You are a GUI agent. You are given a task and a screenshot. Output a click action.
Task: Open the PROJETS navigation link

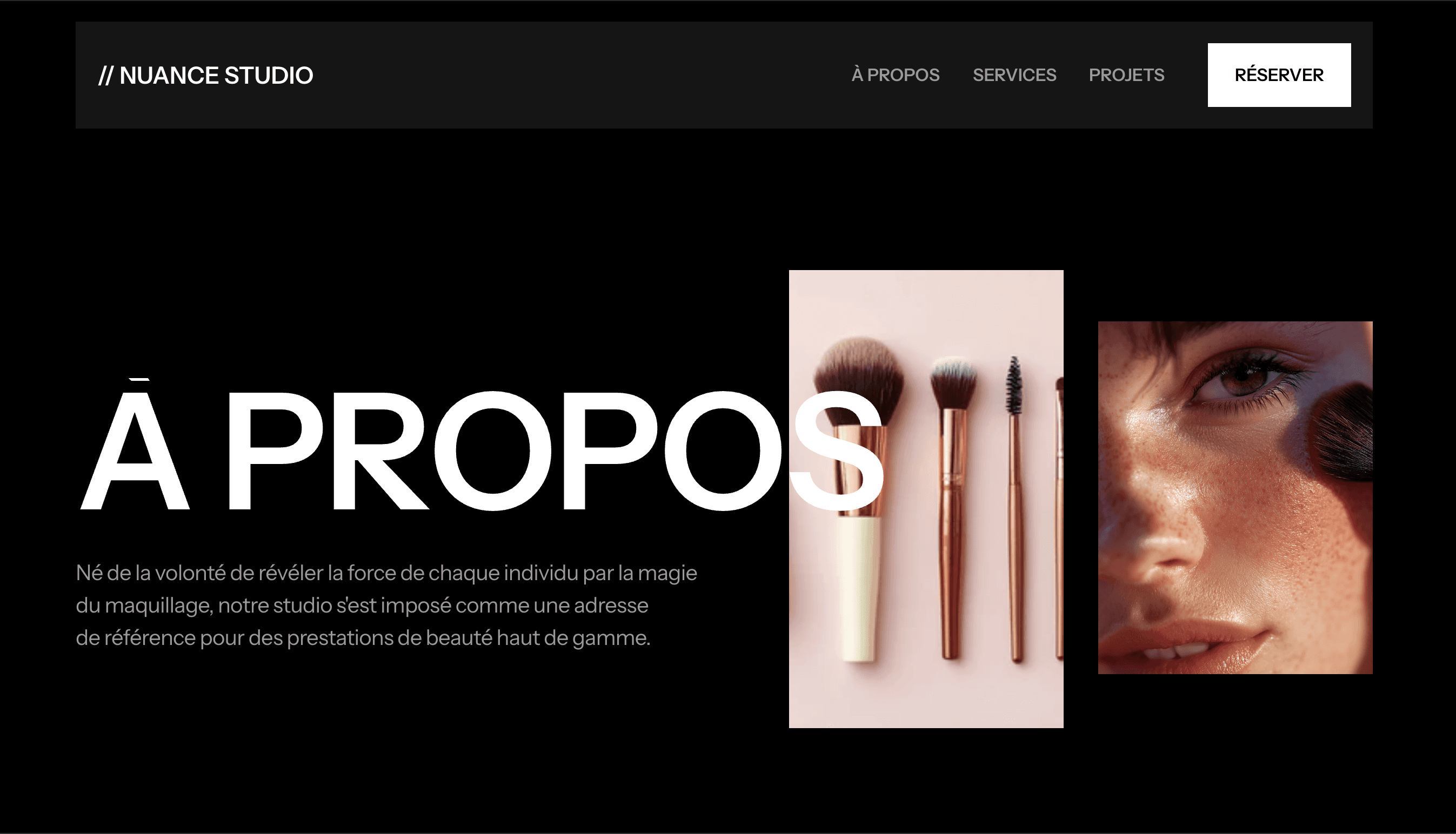pyautogui.click(x=1126, y=75)
